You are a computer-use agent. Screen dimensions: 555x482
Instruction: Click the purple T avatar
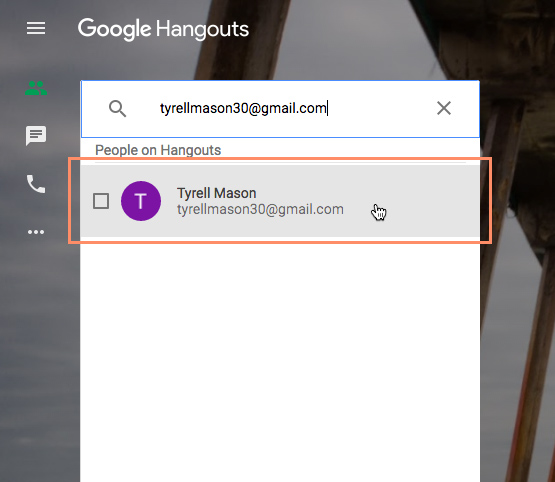coord(141,201)
